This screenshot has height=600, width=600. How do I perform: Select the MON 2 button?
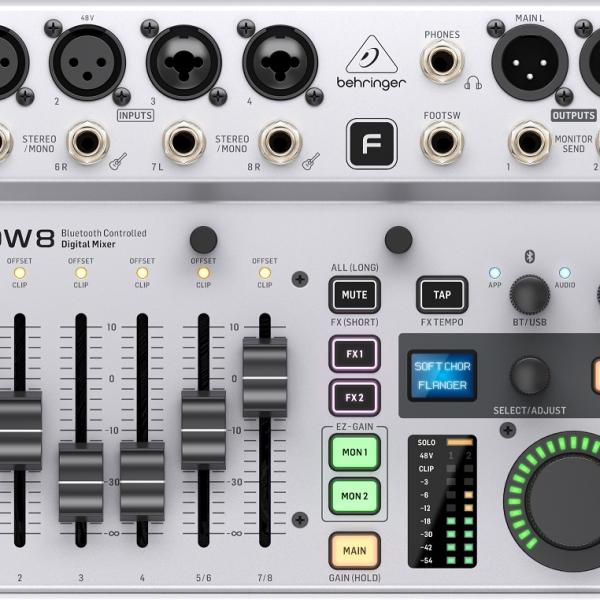(354, 496)
